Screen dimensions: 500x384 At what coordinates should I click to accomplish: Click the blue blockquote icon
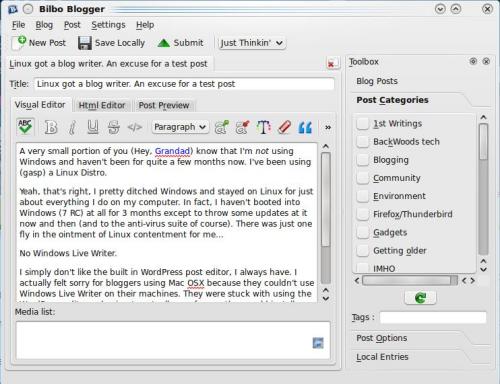(305, 127)
